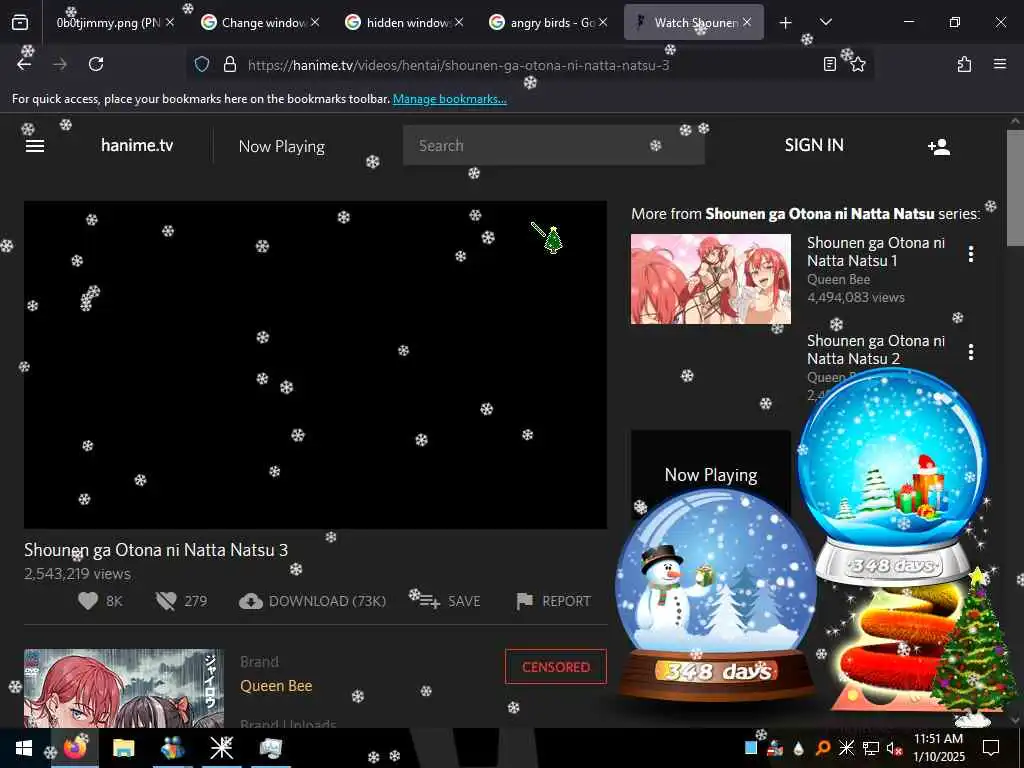Click the muted volume tray icon
The height and width of the screenshot is (768, 1024).
pyautogui.click(x=894, y=748)
